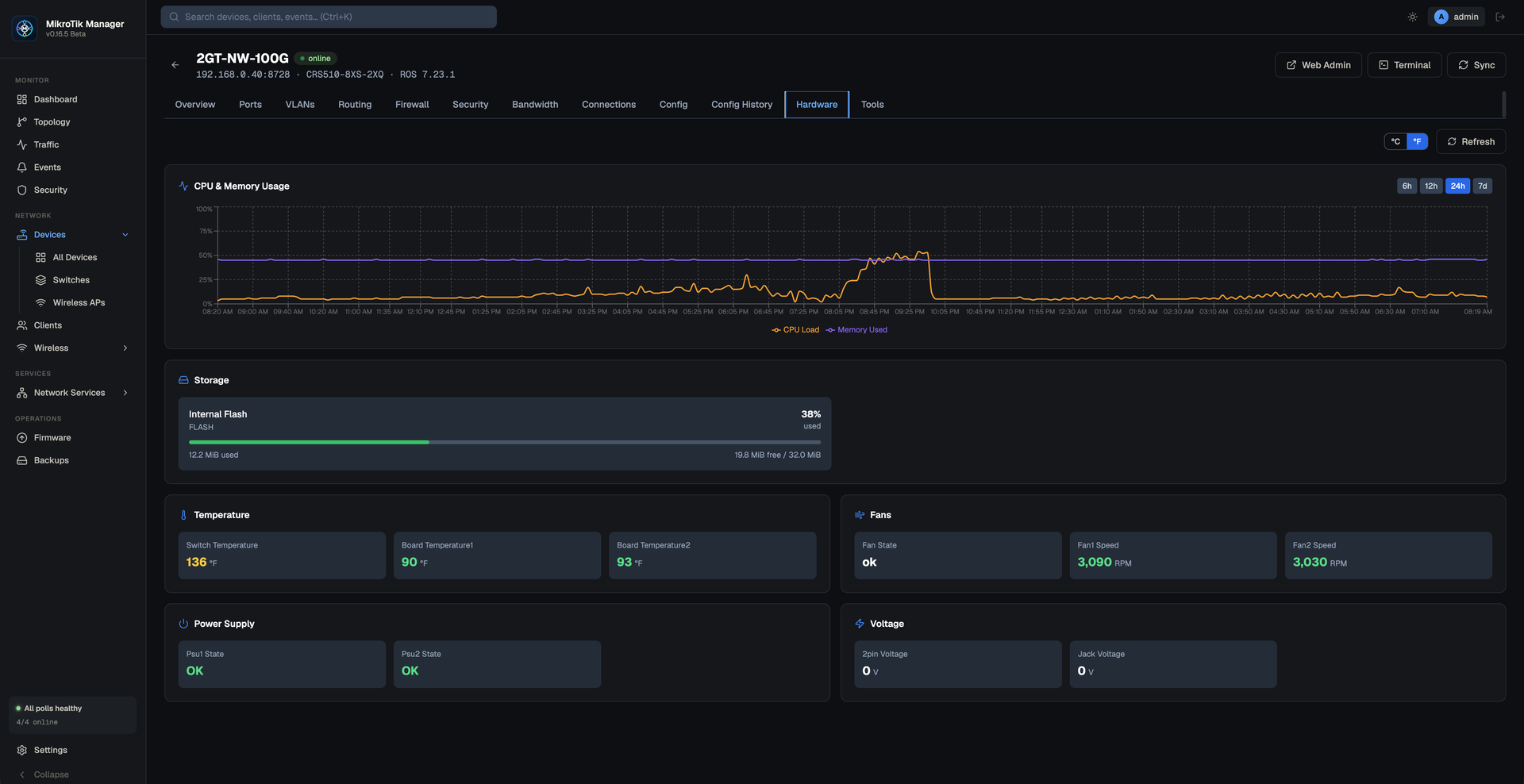This screenshot has width=1524, height=784.
Task: Switch to the Security device tab
Action: click(470, 105)
